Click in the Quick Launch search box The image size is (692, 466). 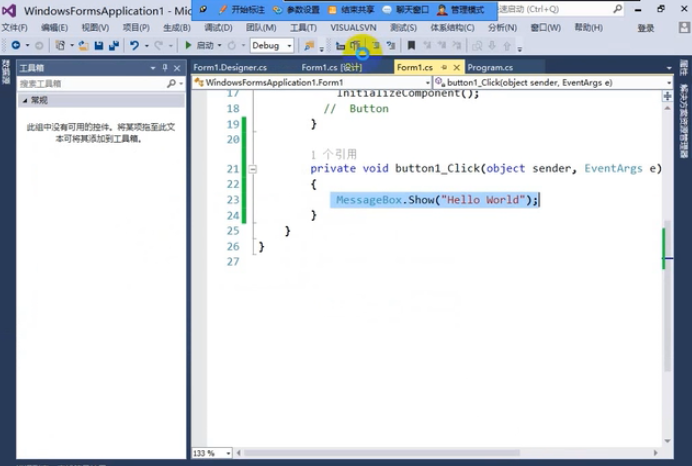click(x=556, y=9)
